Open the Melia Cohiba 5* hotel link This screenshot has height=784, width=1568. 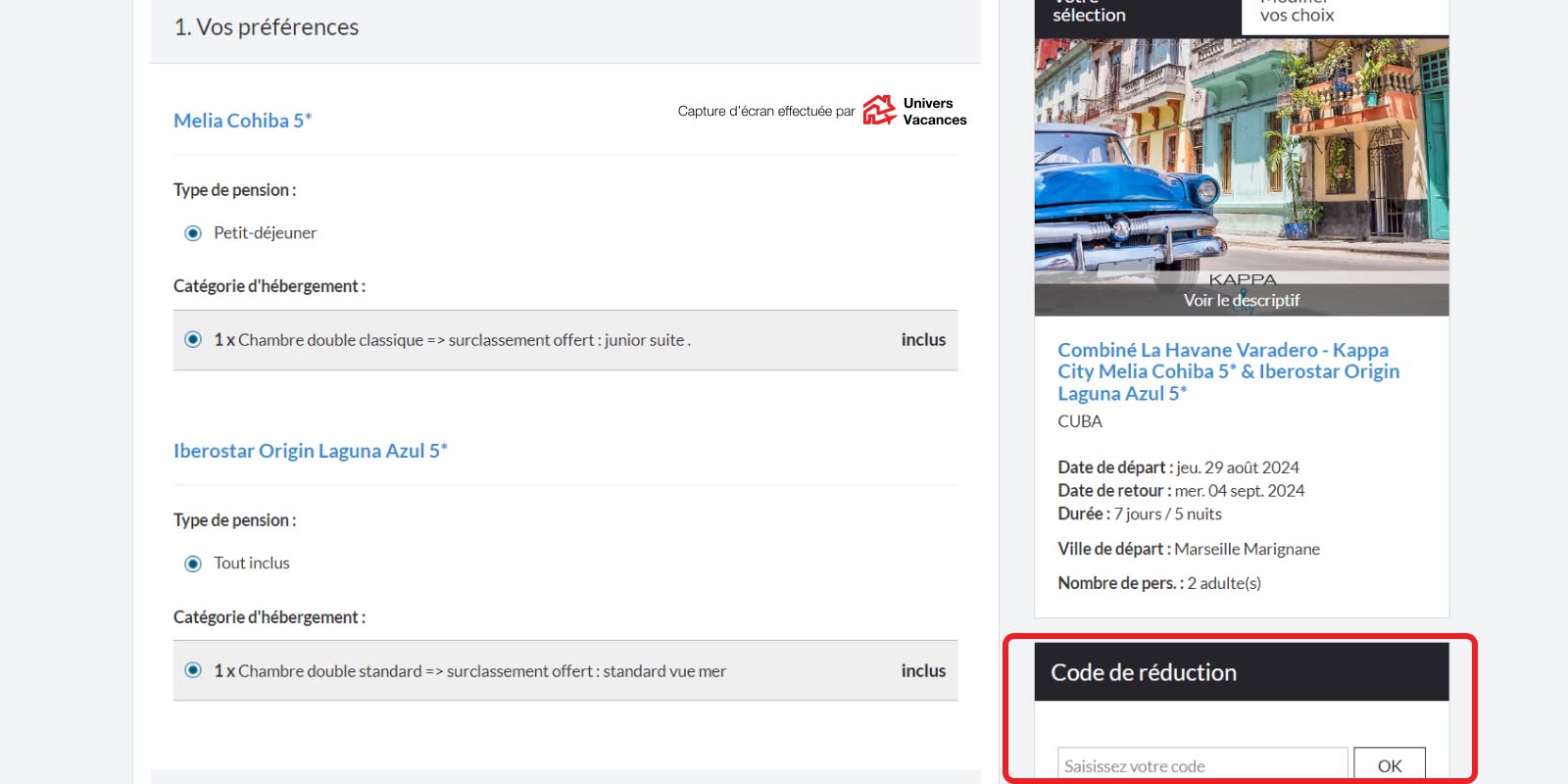(242, 121)
